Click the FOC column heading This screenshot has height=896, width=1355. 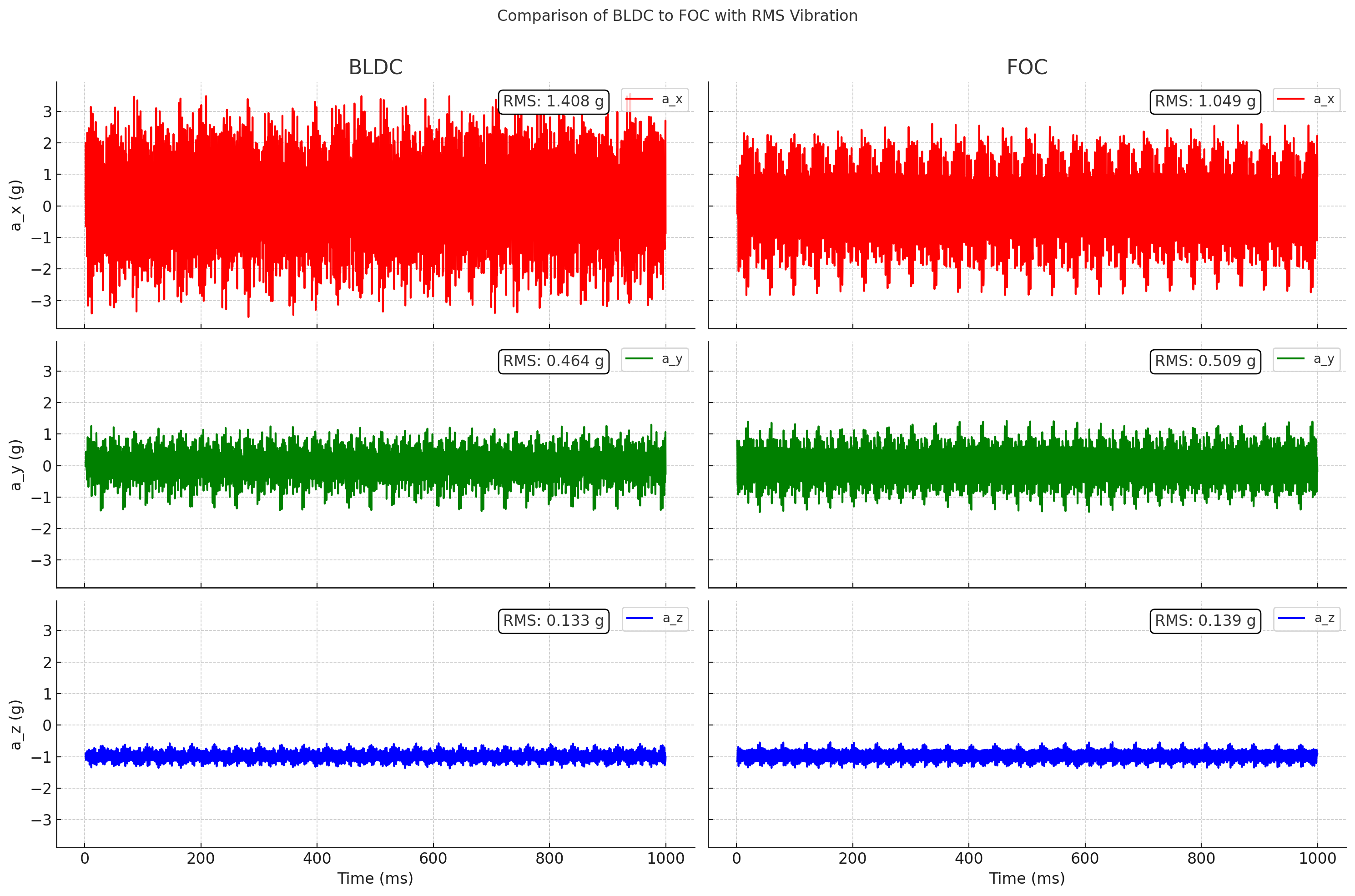[x=1027, y=67]
